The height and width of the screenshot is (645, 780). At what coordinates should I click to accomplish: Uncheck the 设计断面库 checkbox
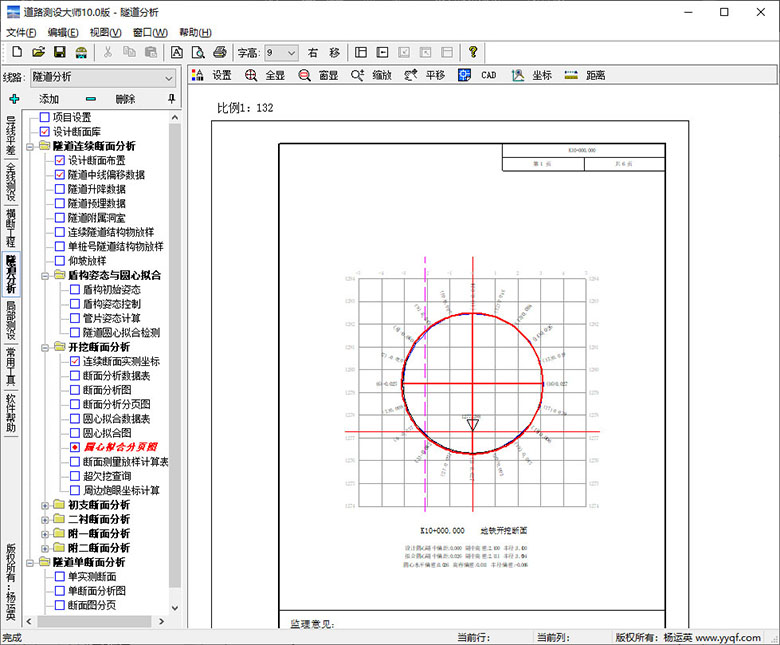pyautogui.click(x=45, y=132)
